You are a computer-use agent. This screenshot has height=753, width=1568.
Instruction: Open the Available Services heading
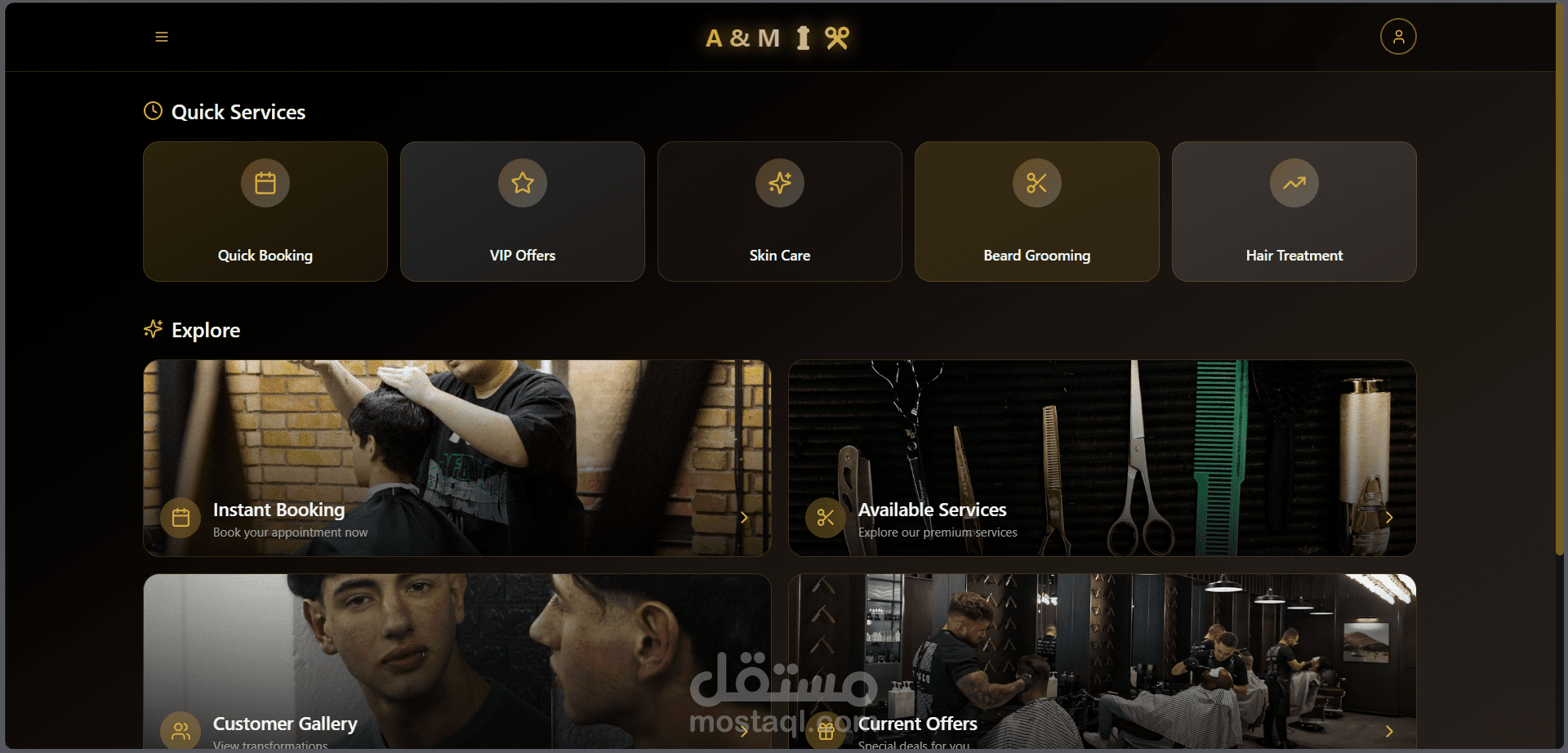point(933,510)
